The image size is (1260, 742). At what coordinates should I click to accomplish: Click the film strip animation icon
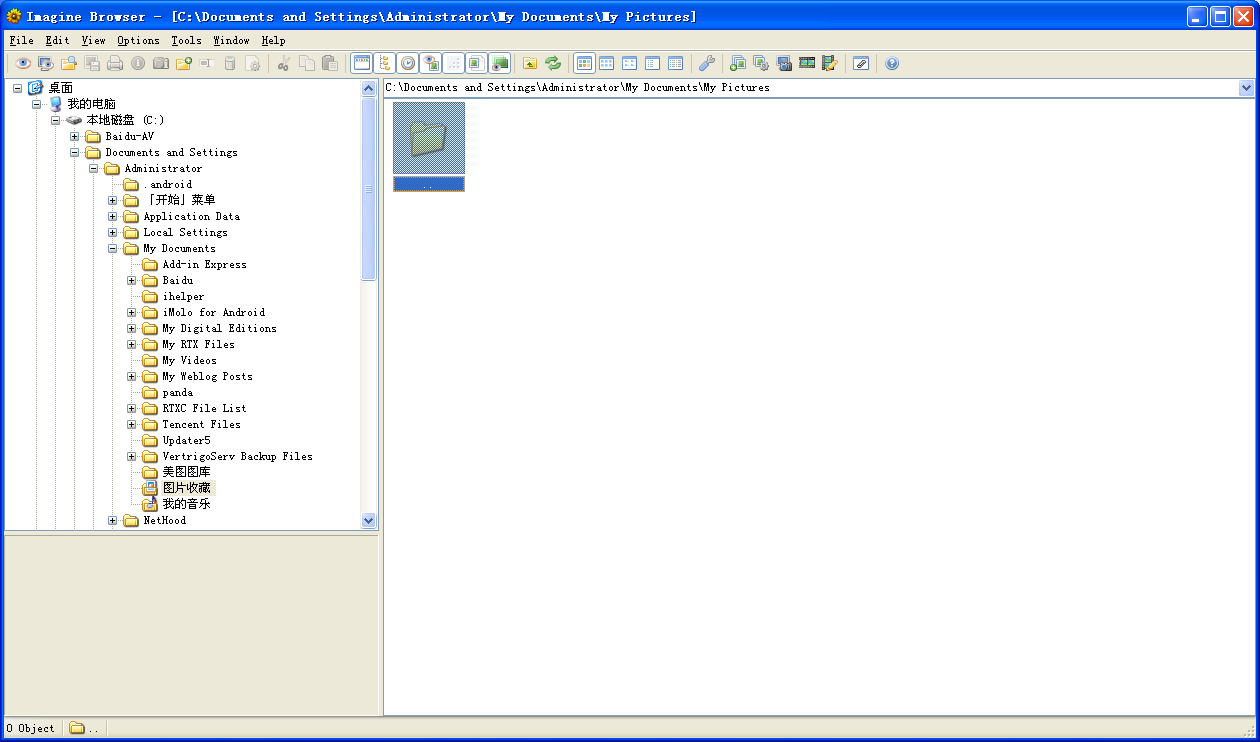(x=807, y=63)
